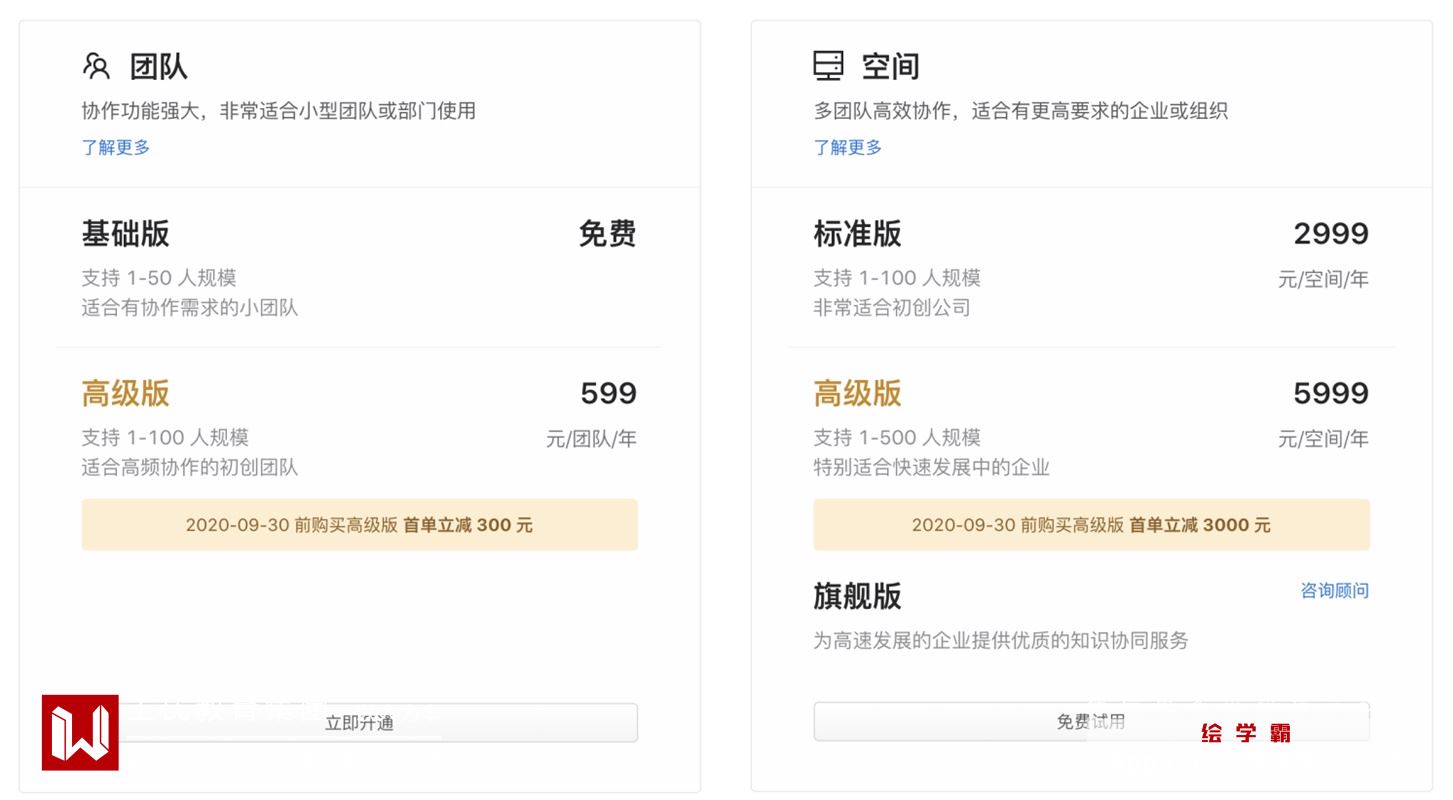This screenshot has width=1453, height=800.
Task: Click the space (空间) server icon
Action: coord(828,66)
